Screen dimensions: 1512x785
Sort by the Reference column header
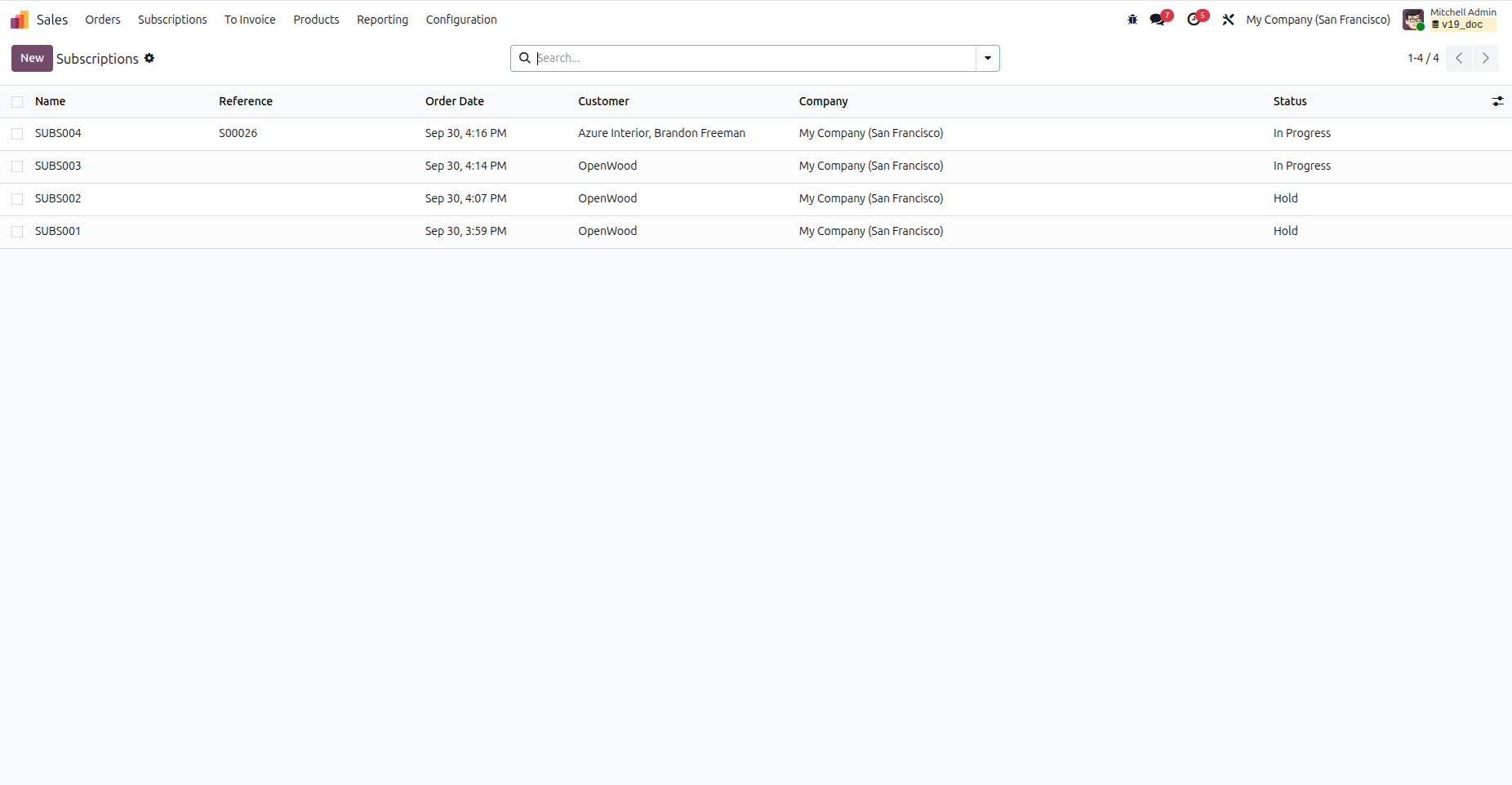246,101
